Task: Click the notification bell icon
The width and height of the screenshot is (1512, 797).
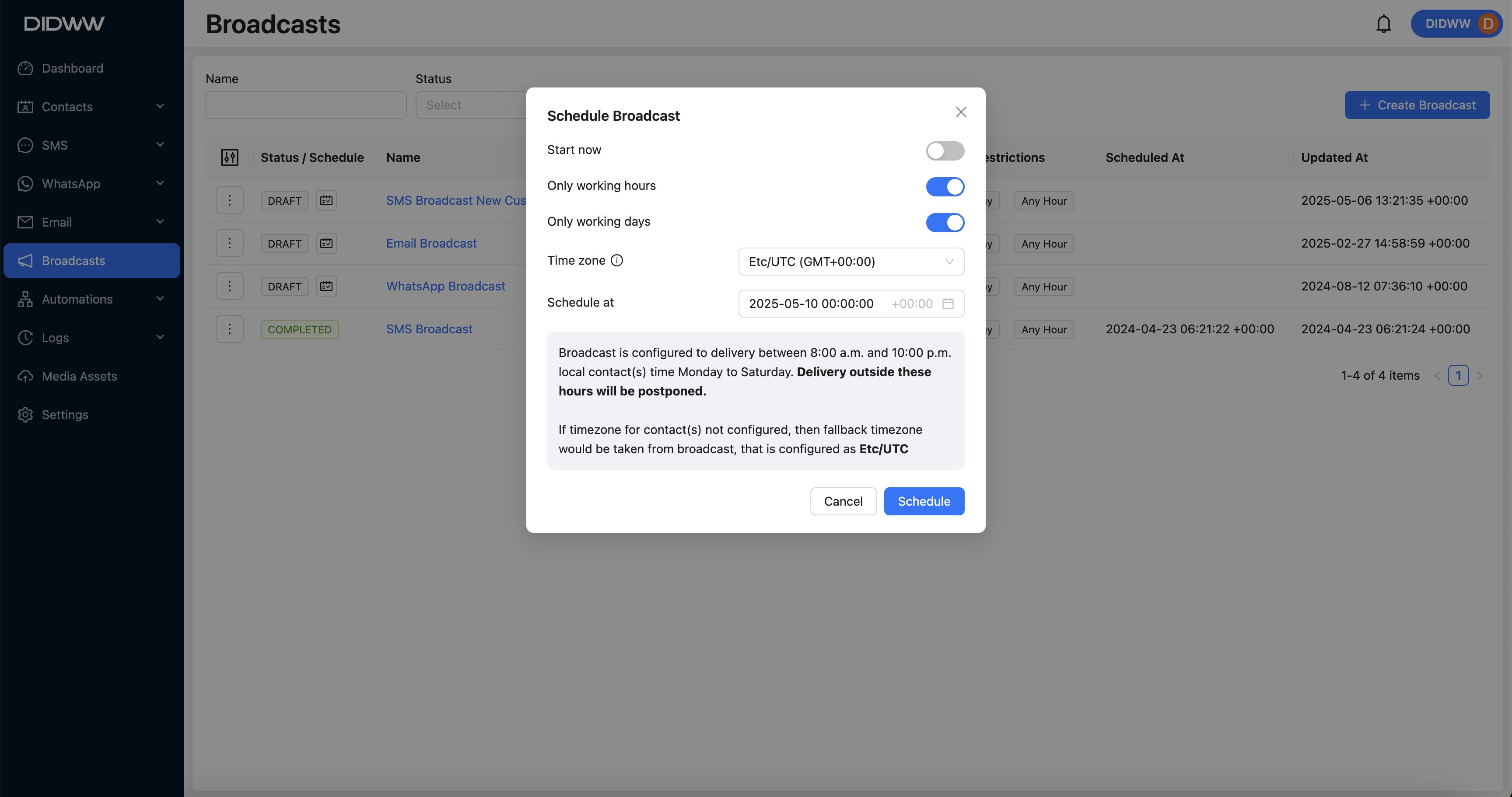Action: coord(1383,24)
